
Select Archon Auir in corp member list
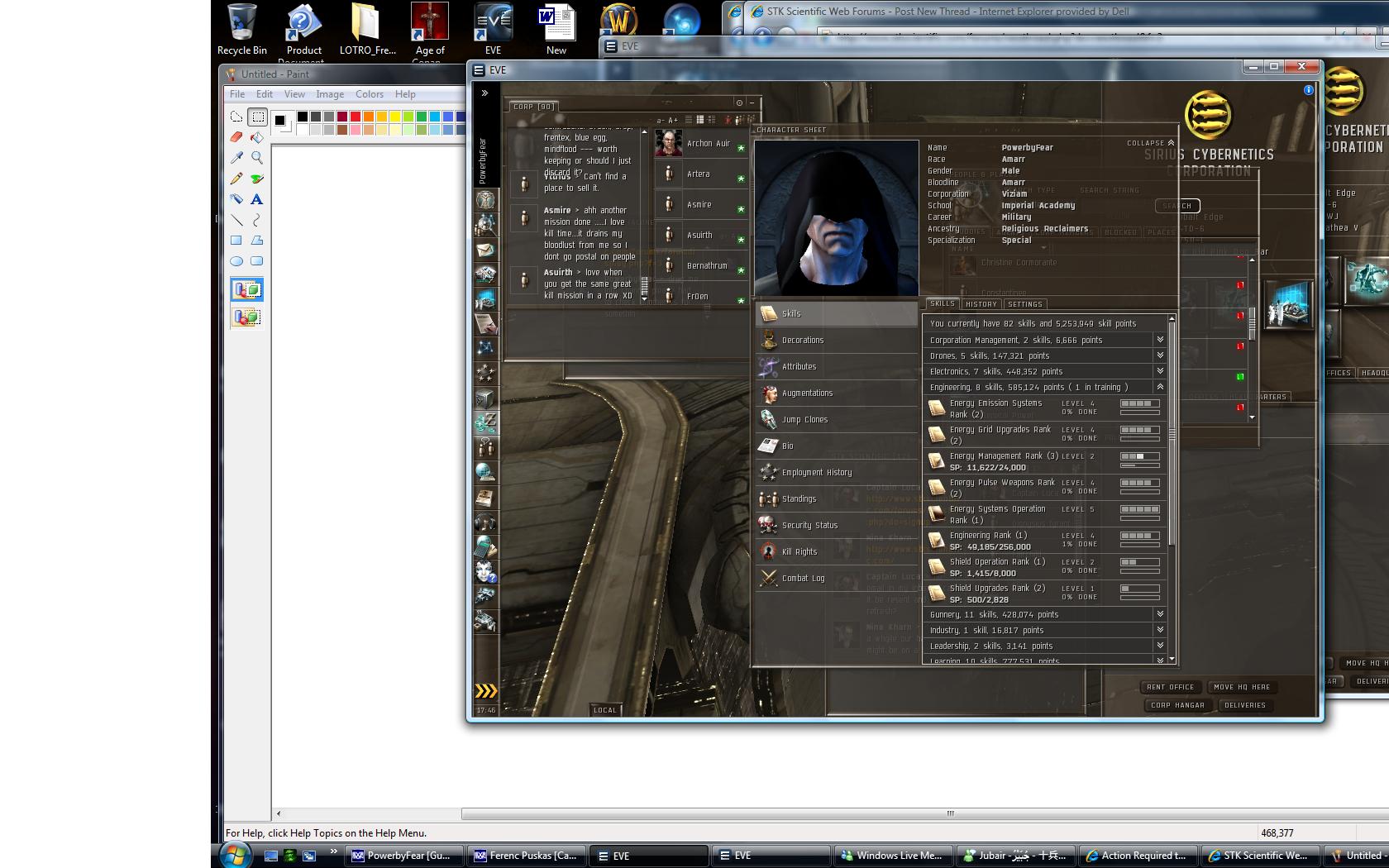[x=702, y=144]
